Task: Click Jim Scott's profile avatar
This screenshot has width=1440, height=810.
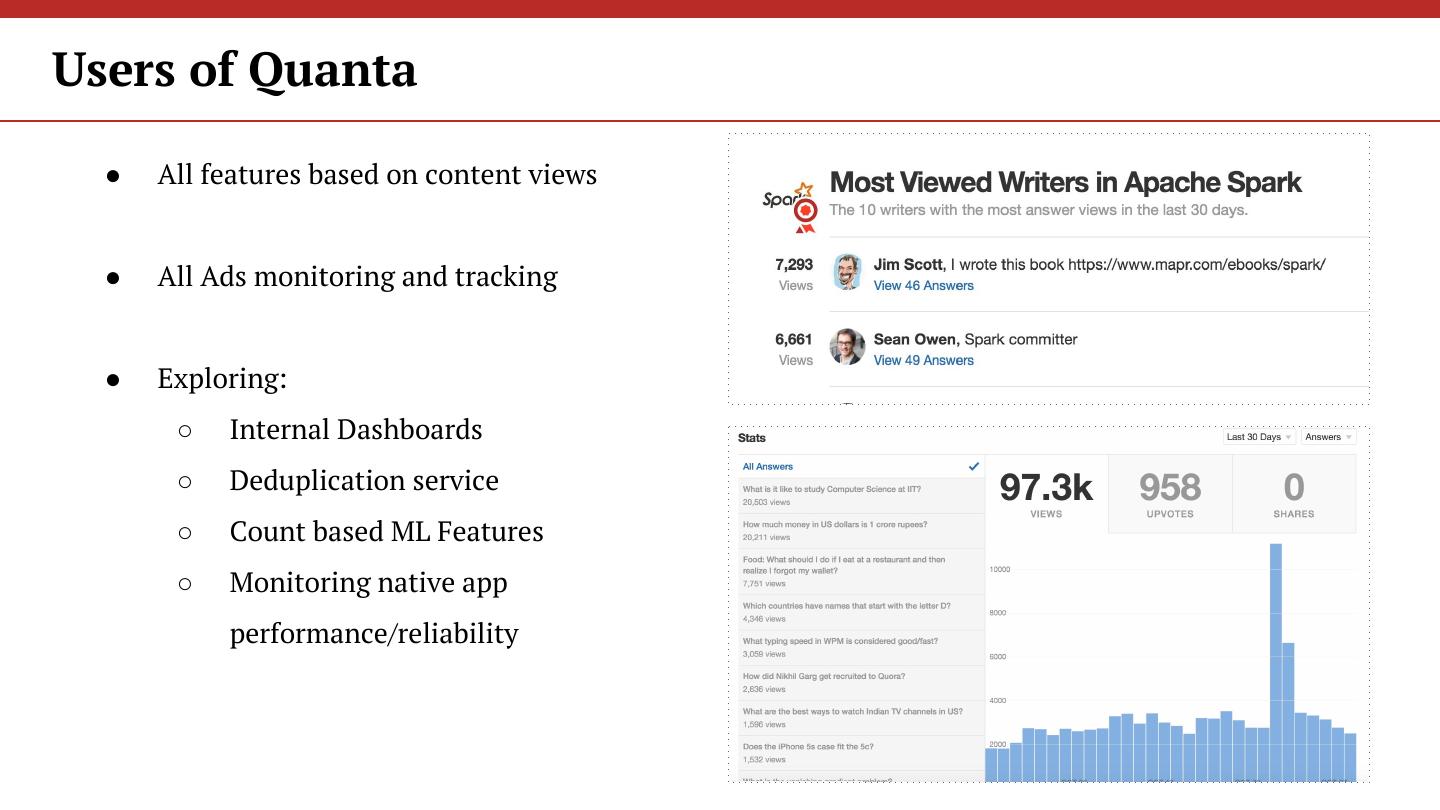Action: (x=847, y=272)
